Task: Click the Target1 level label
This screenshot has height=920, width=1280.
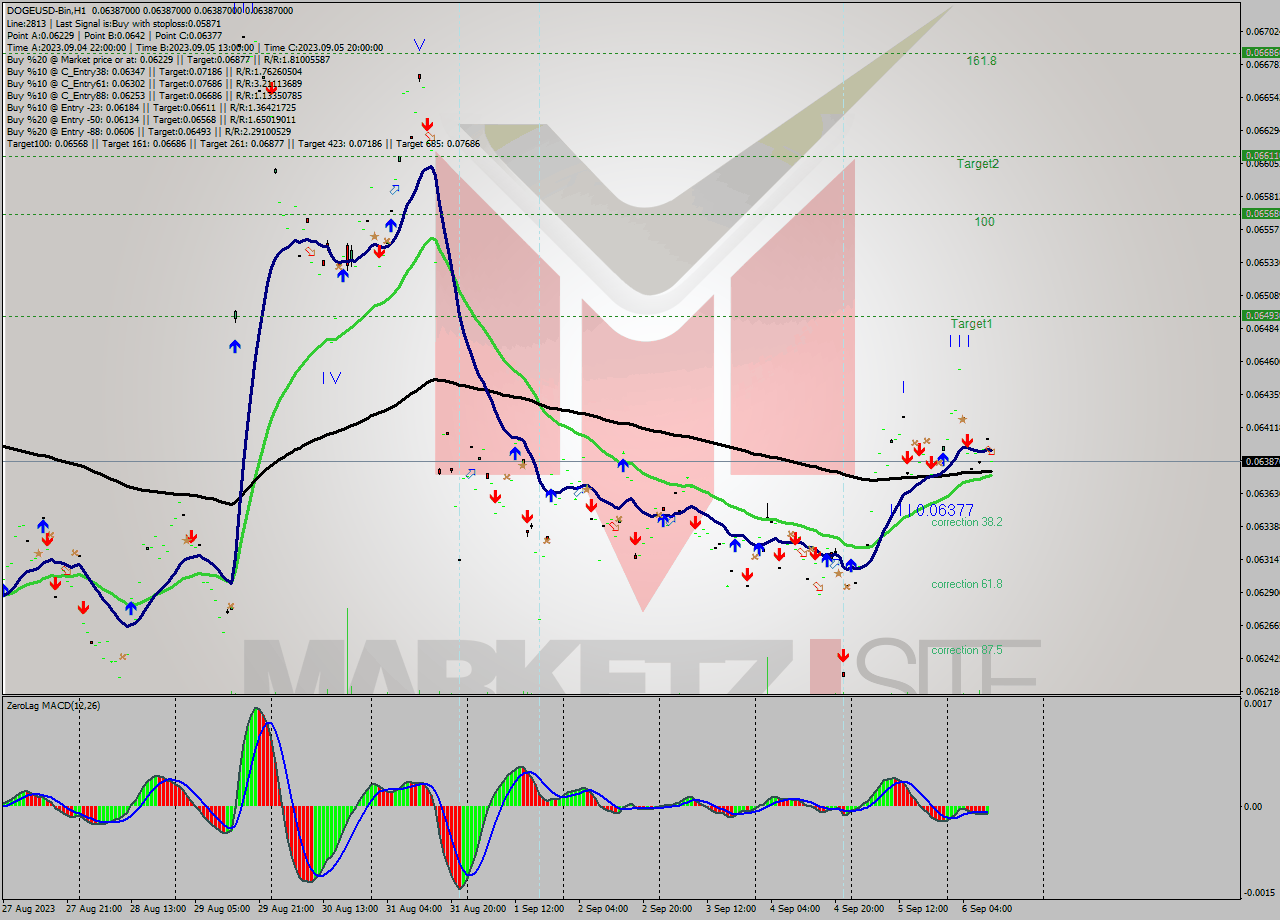Action: 971,324
